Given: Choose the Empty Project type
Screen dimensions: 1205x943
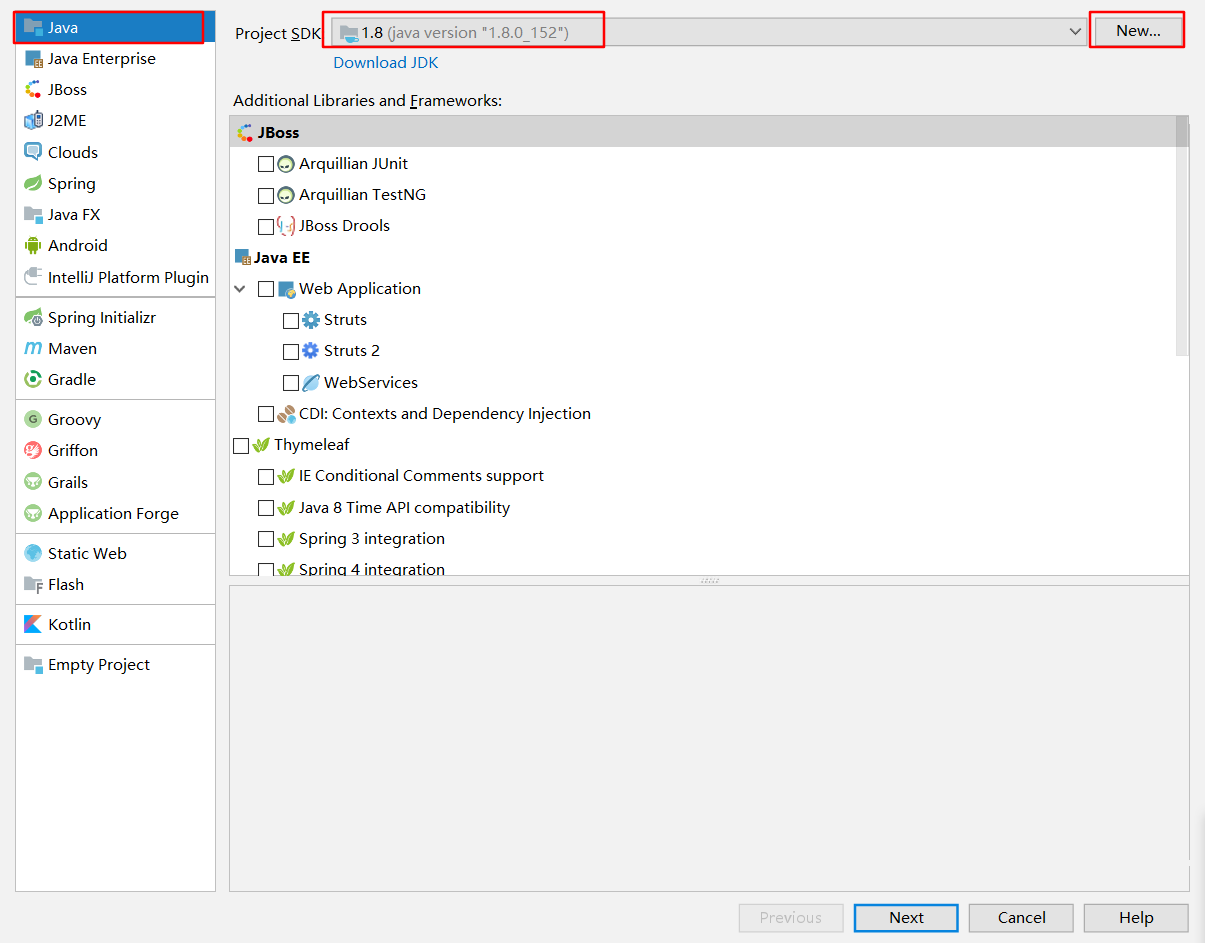Looking at the screenshot, I should (x=116, y=664).
